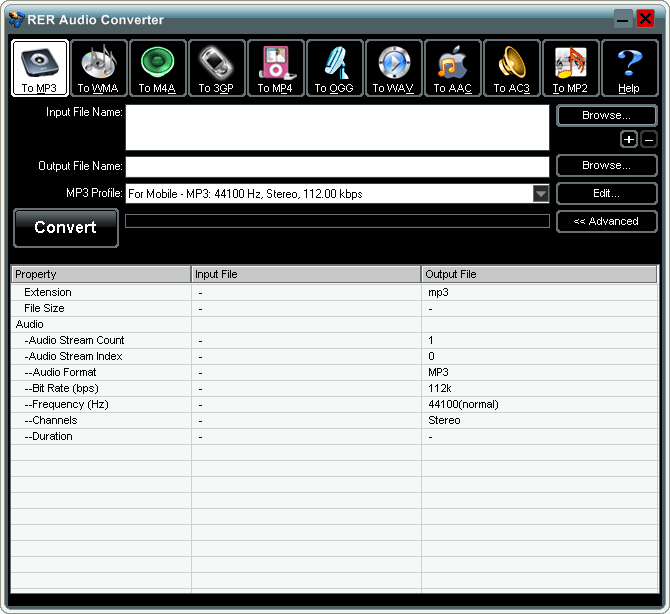Click the Output File column header
The height and width of the screenshot is (614, 670).
(x=539, y=274)
